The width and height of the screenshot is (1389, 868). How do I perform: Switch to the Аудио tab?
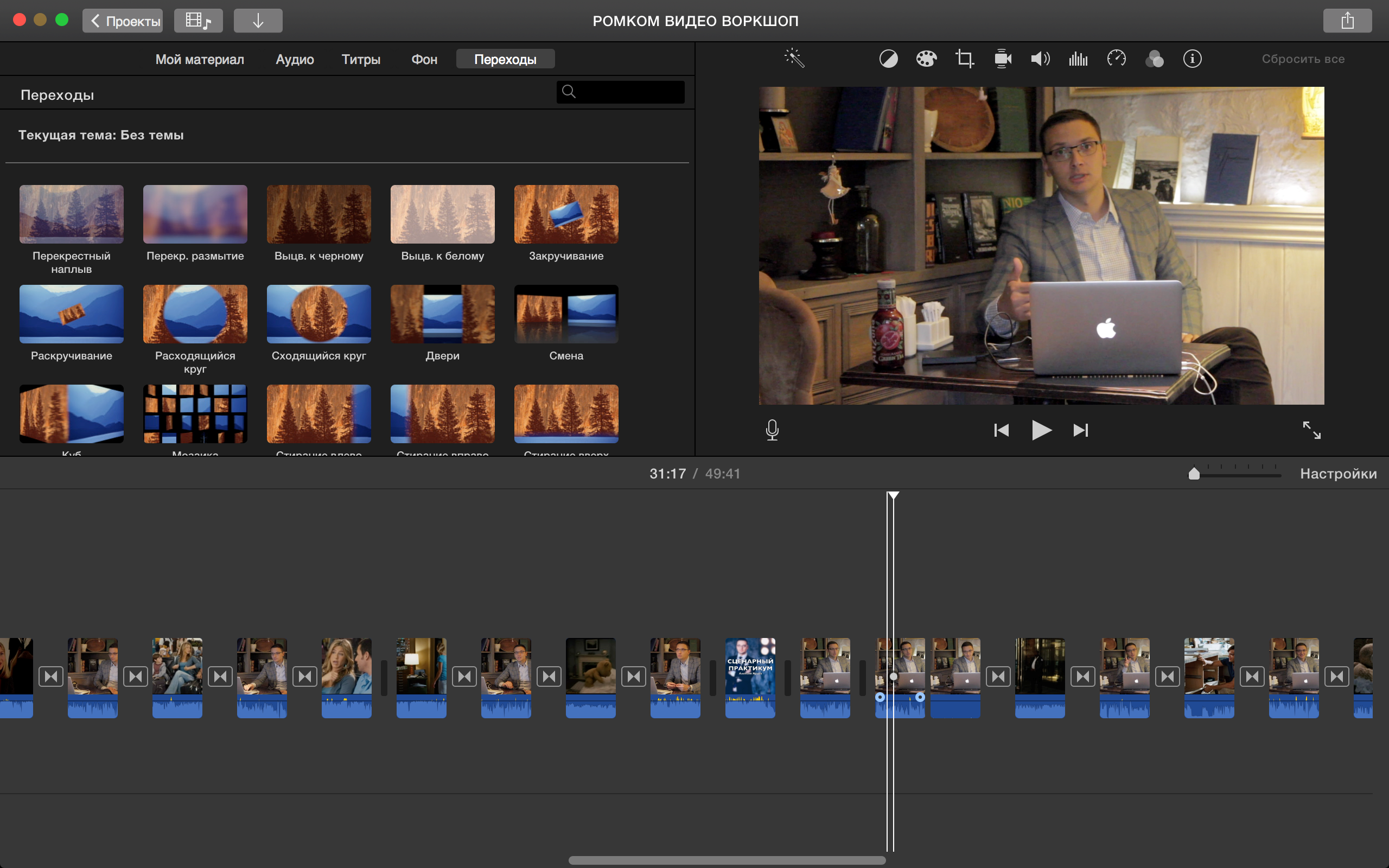[295, 59]
